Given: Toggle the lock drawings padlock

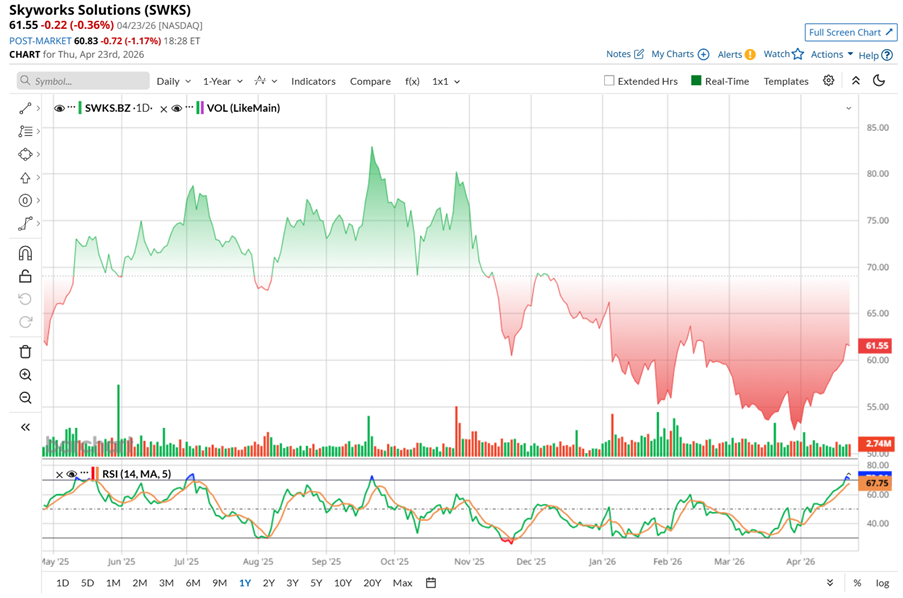Looking at the screenshot, I should click(25, 276).
